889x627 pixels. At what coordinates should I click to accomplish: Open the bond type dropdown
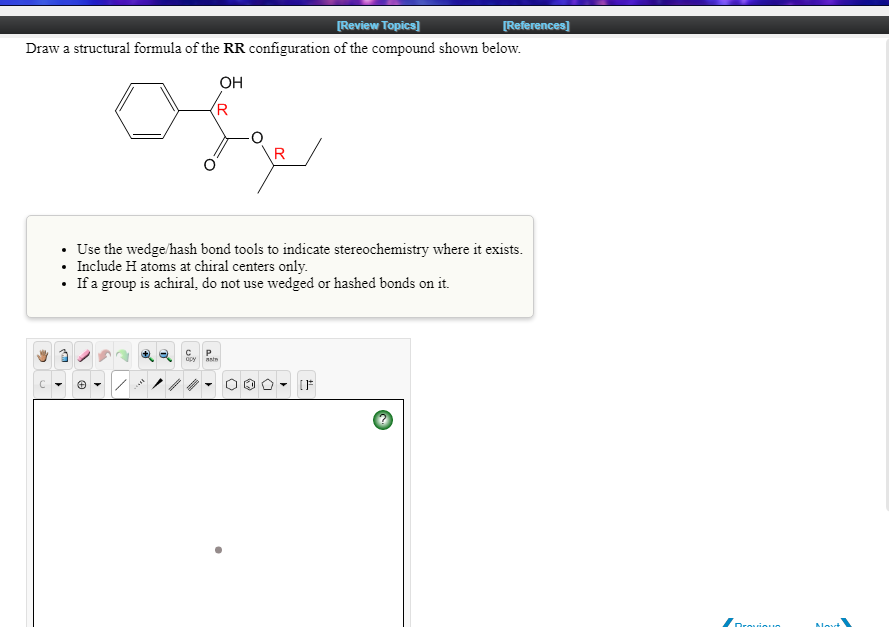(x=208, y=384)
